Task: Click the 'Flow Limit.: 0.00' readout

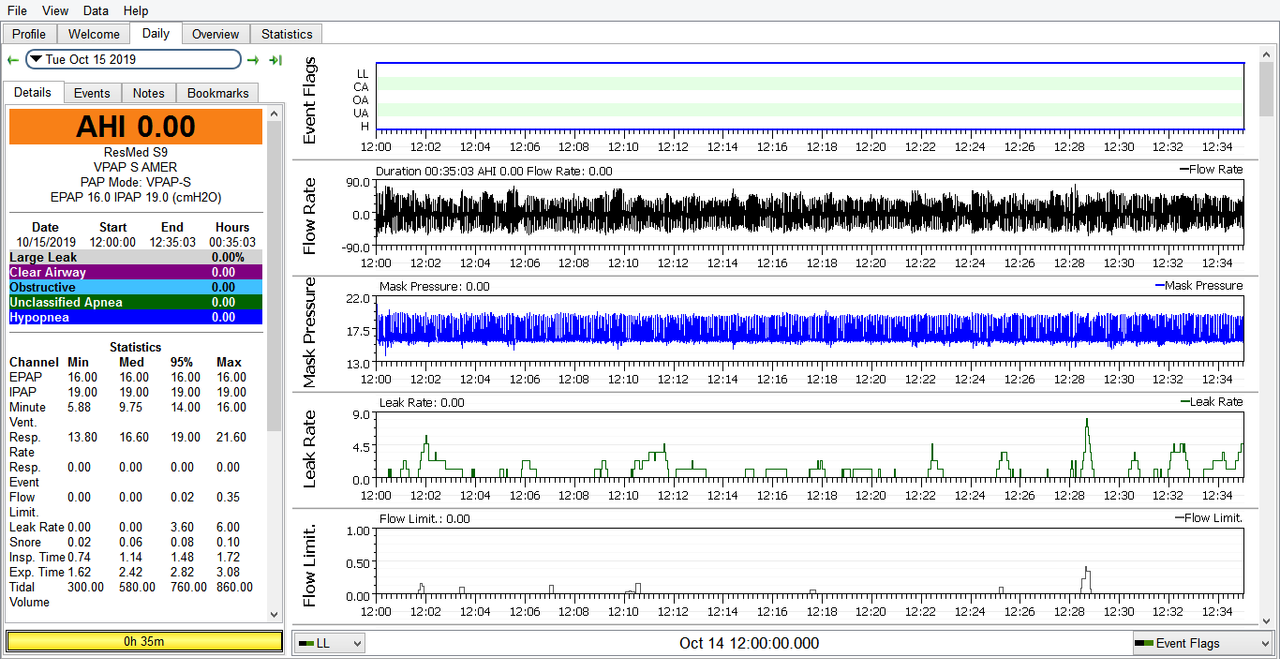Action: 425,519
